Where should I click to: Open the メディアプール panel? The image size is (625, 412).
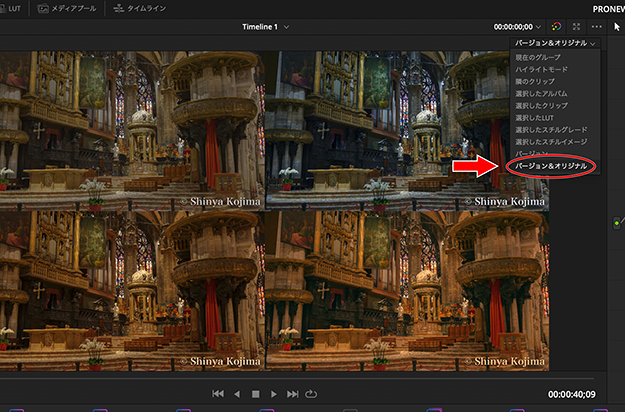[x=68, y=8]
